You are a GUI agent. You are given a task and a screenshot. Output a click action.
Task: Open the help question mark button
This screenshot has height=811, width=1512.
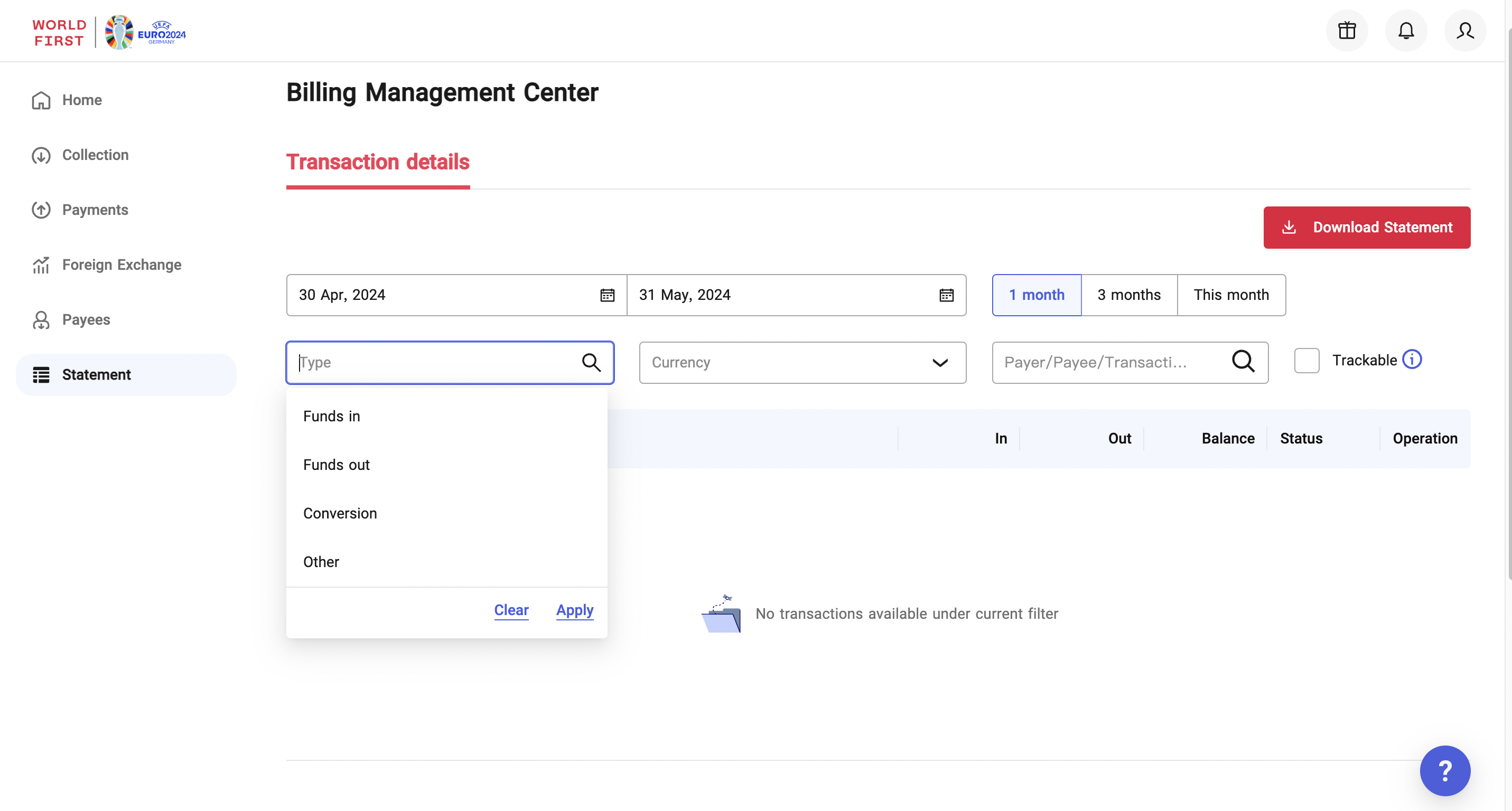(1444, 770)
